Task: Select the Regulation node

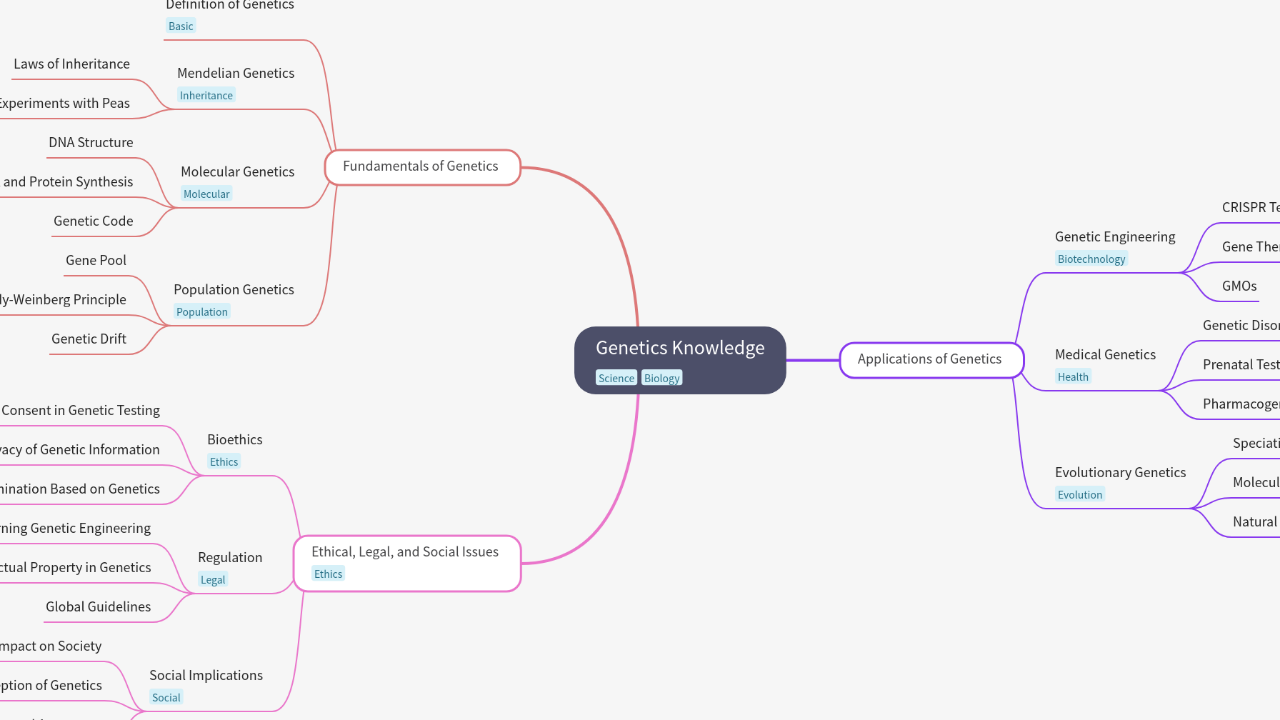Action: point(230,558)
